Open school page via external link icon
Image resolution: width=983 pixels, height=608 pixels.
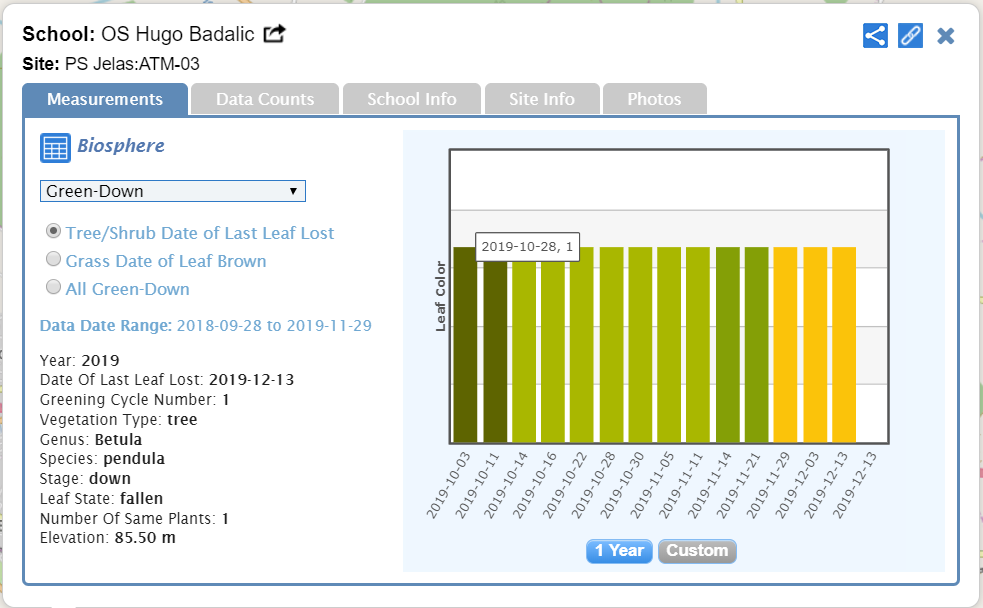[274, 34]
